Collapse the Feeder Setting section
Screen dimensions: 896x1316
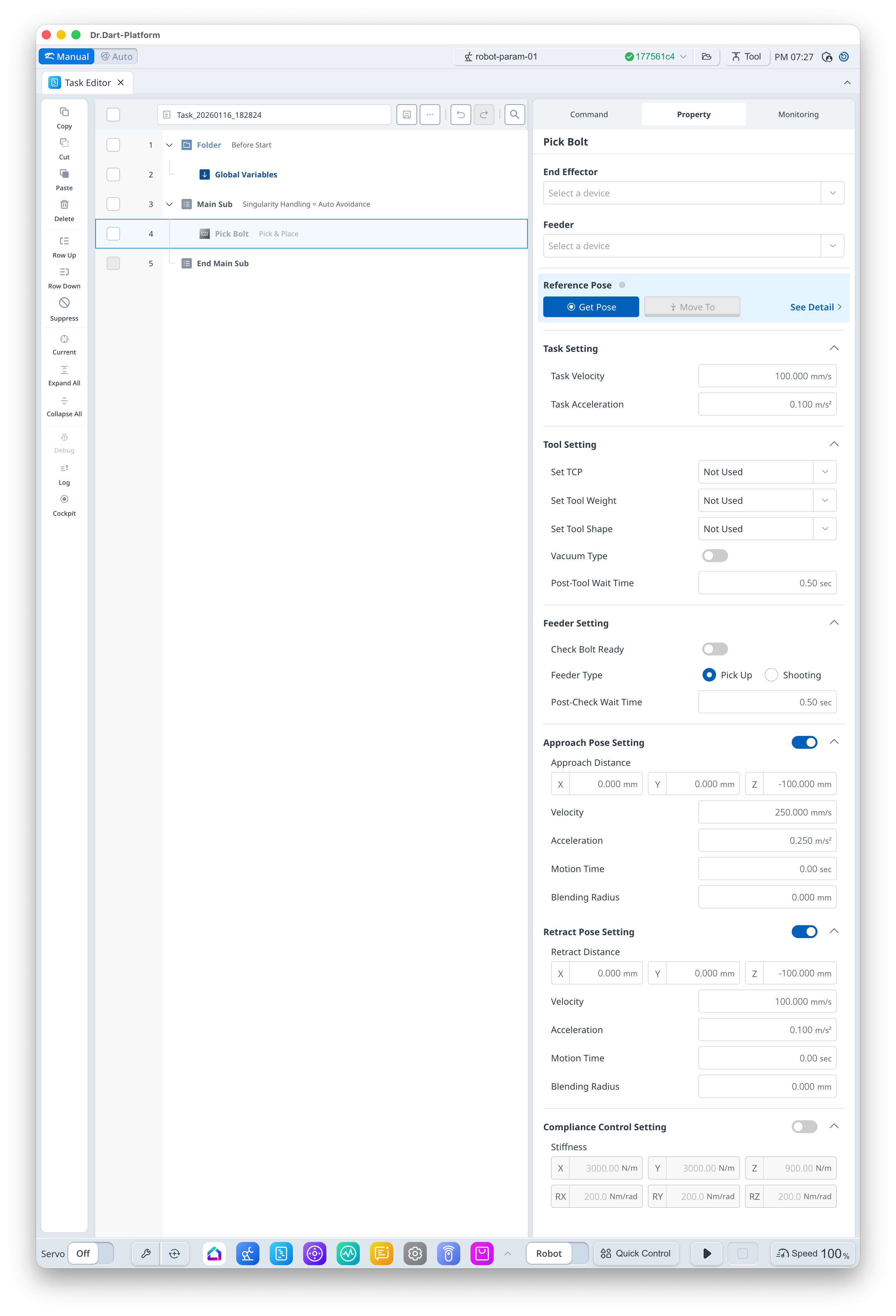(834, 623)
